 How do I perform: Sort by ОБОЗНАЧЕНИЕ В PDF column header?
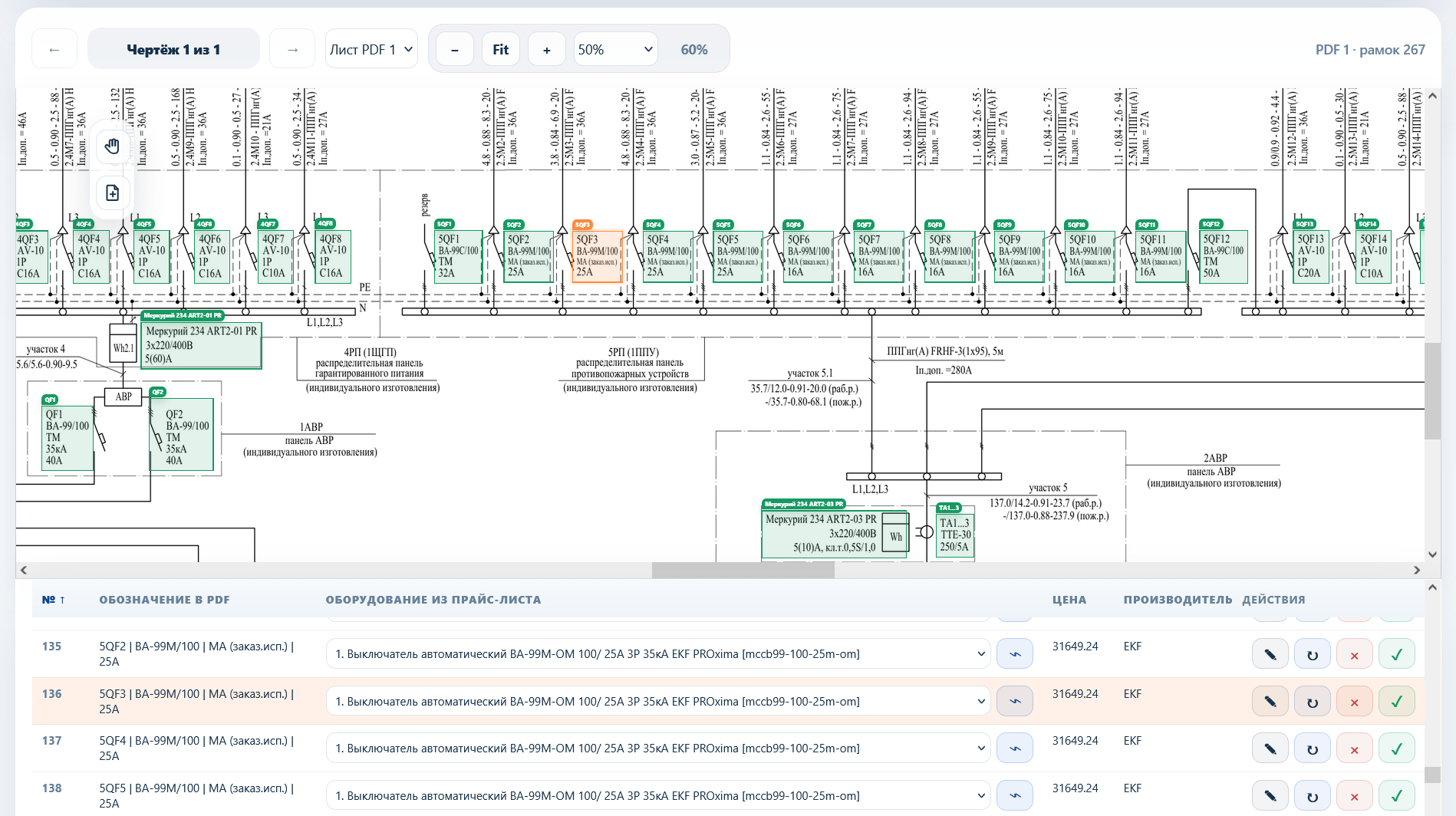[x=164, y=600]
